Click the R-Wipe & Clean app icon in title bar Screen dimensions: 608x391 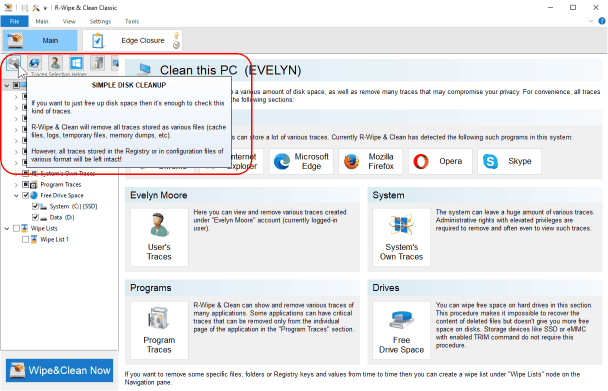8,7
